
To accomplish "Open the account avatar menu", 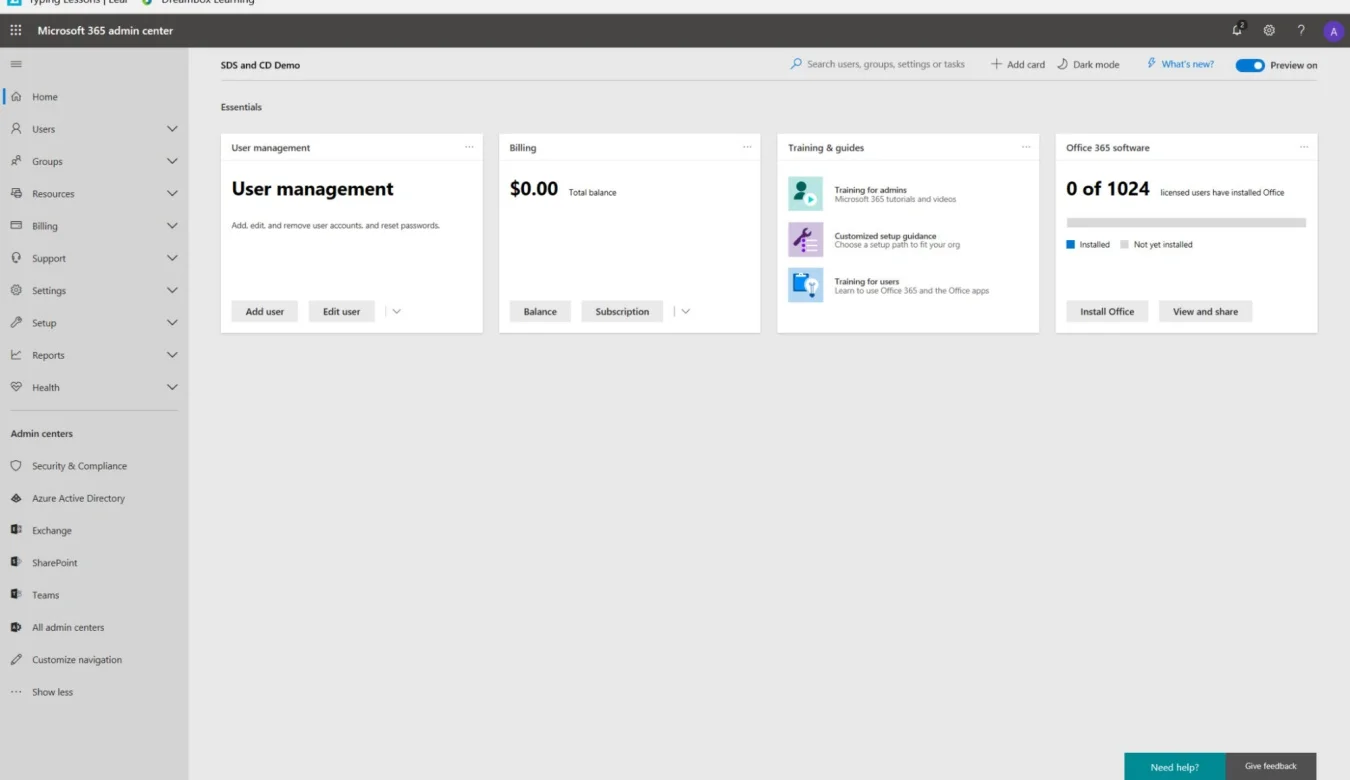I will coord(1333,31).
